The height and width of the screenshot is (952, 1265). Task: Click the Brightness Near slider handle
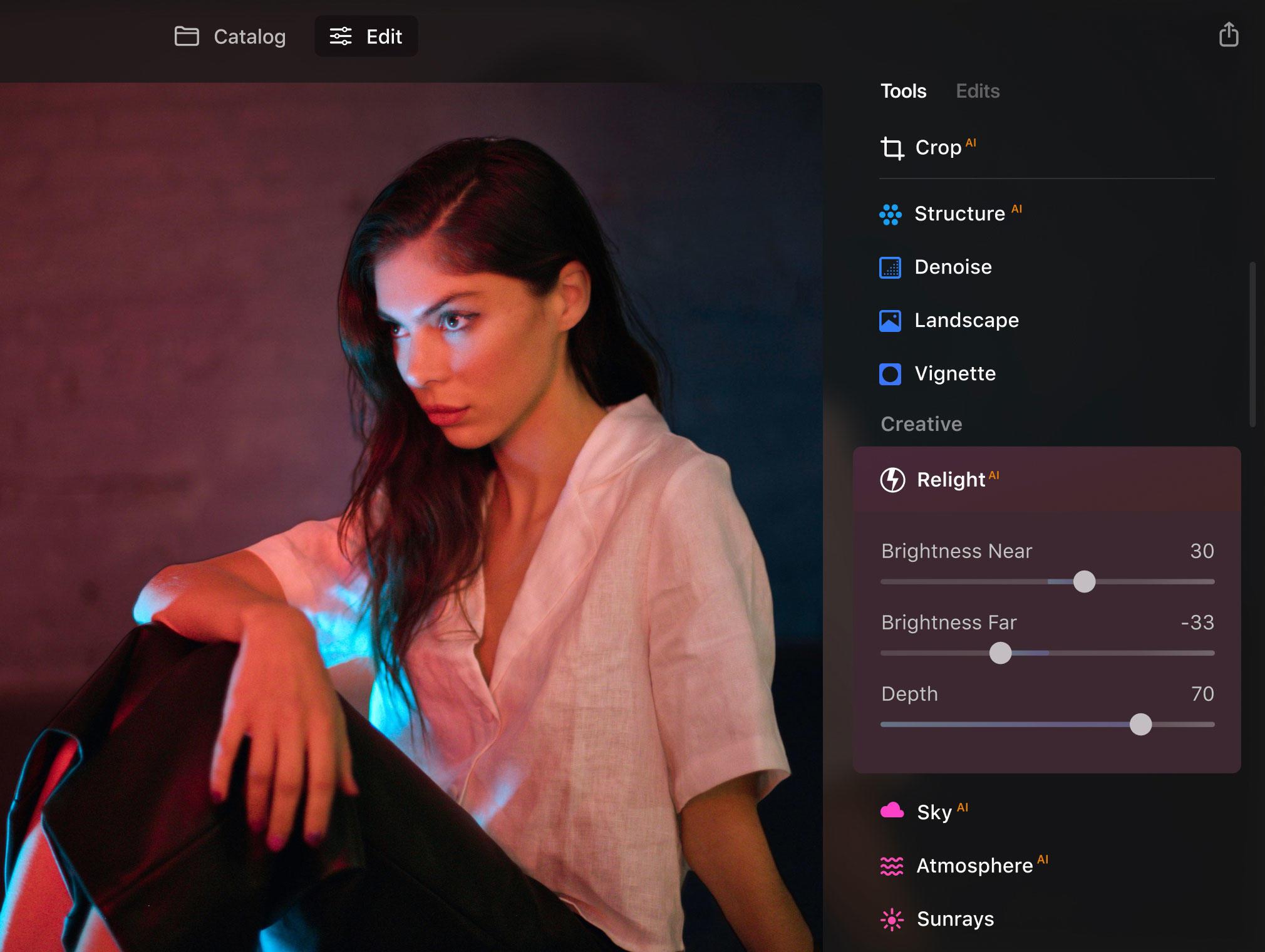[x=1084, y=582]
